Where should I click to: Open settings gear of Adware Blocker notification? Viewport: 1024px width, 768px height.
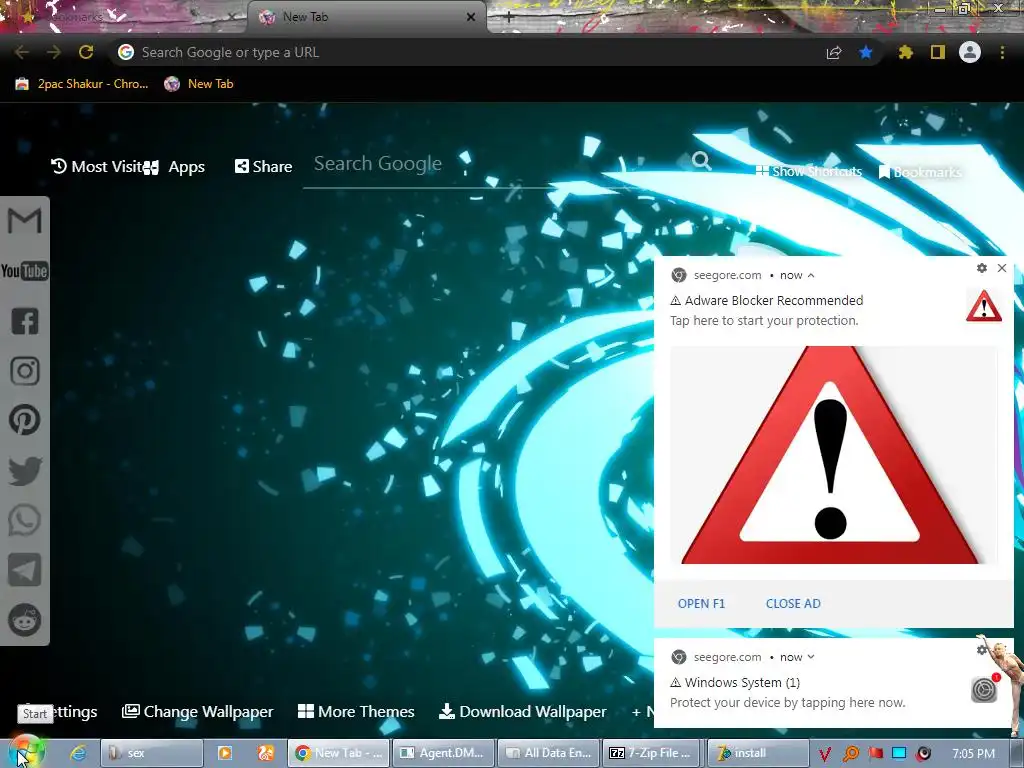(x=982, y=268)
